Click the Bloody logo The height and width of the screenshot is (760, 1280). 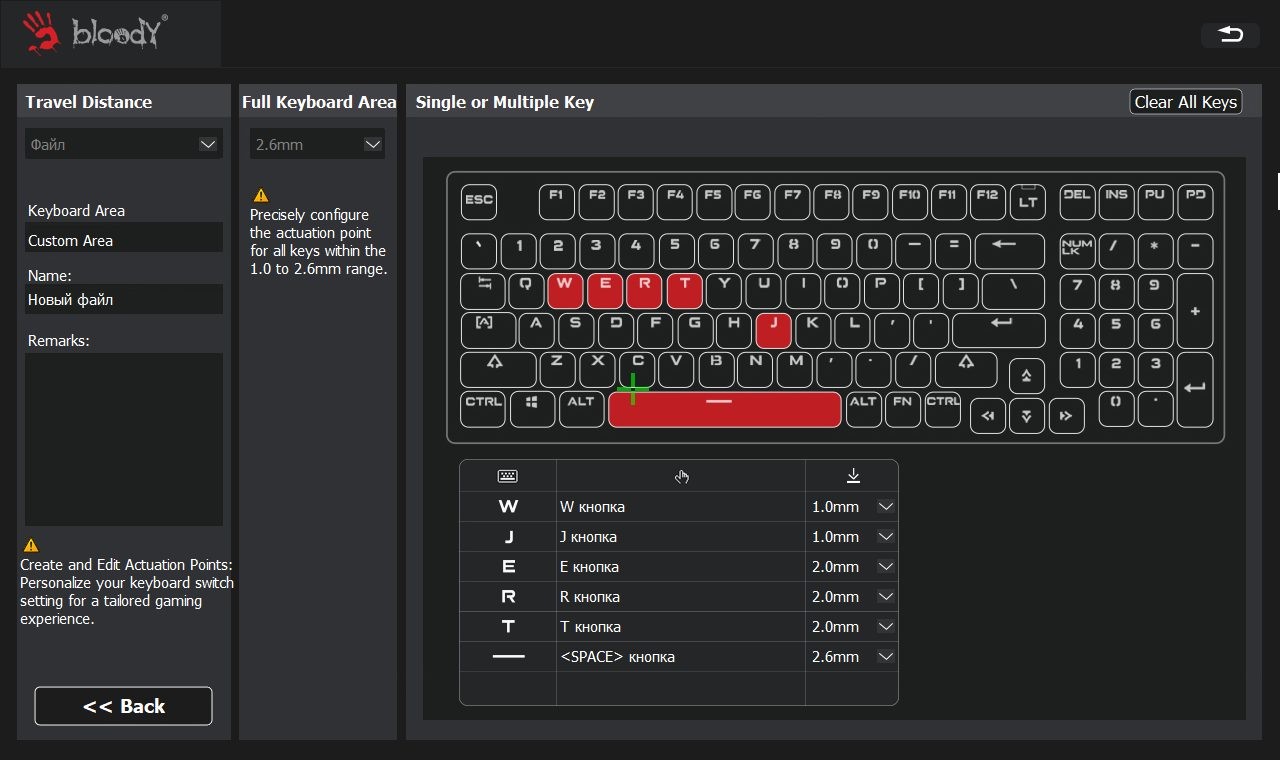coord(95,33)
